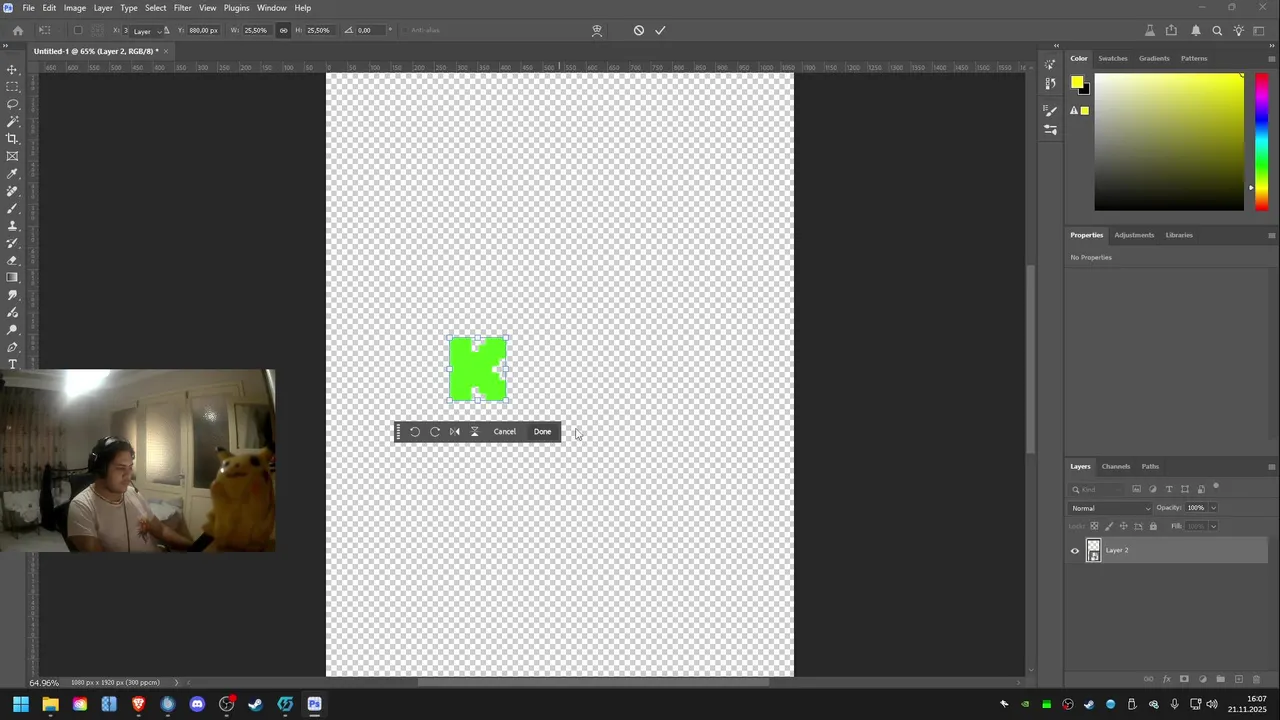Rotate 90° clockwise in the transform bar
The width and height of the screenshot is (1280, 720).
pyautogui.click(x=435, y=432)
